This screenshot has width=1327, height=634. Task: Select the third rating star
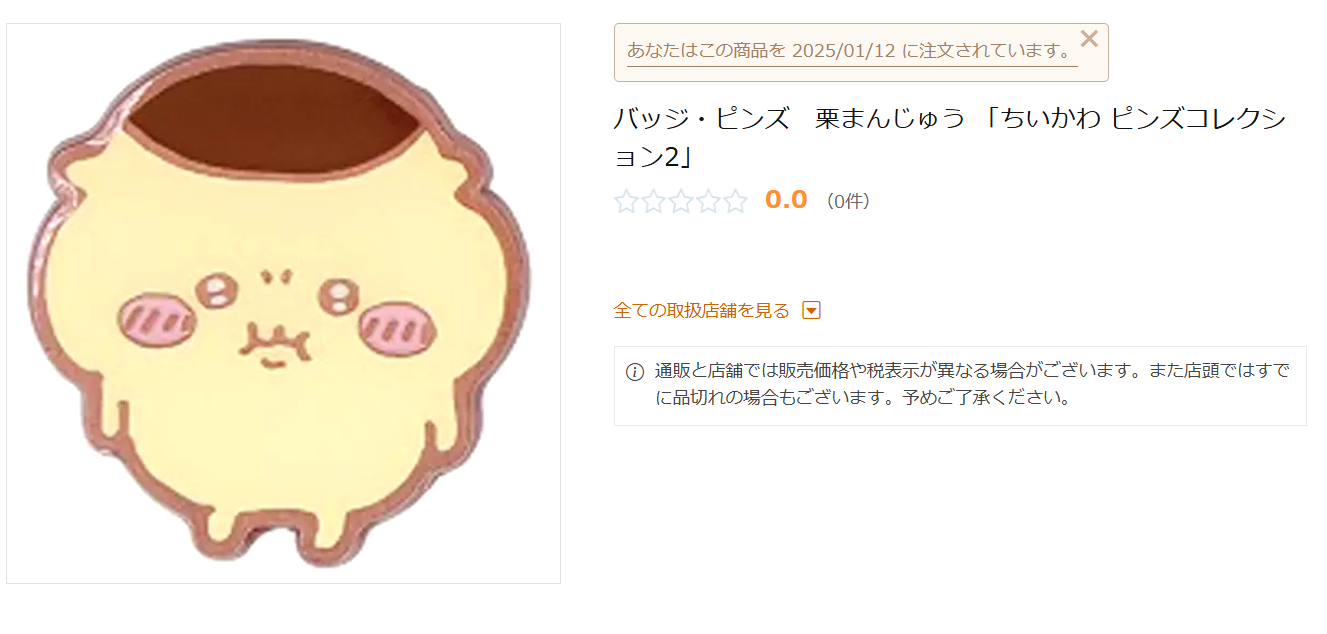click(x=681, y=202)
